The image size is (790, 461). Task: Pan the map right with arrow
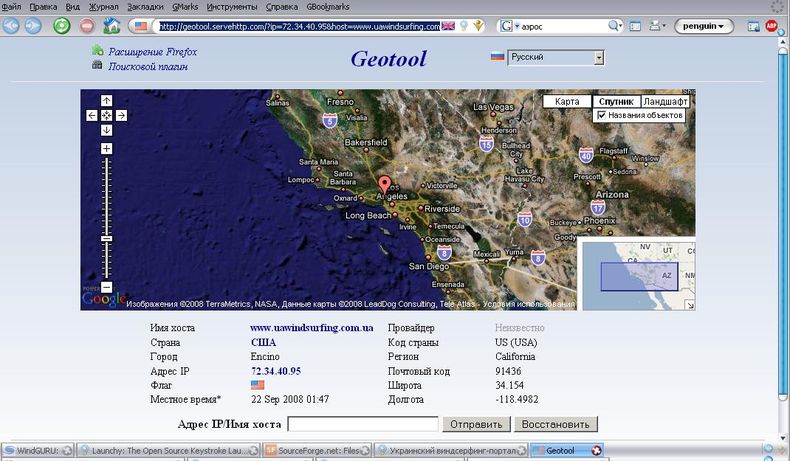coord(121,115)
